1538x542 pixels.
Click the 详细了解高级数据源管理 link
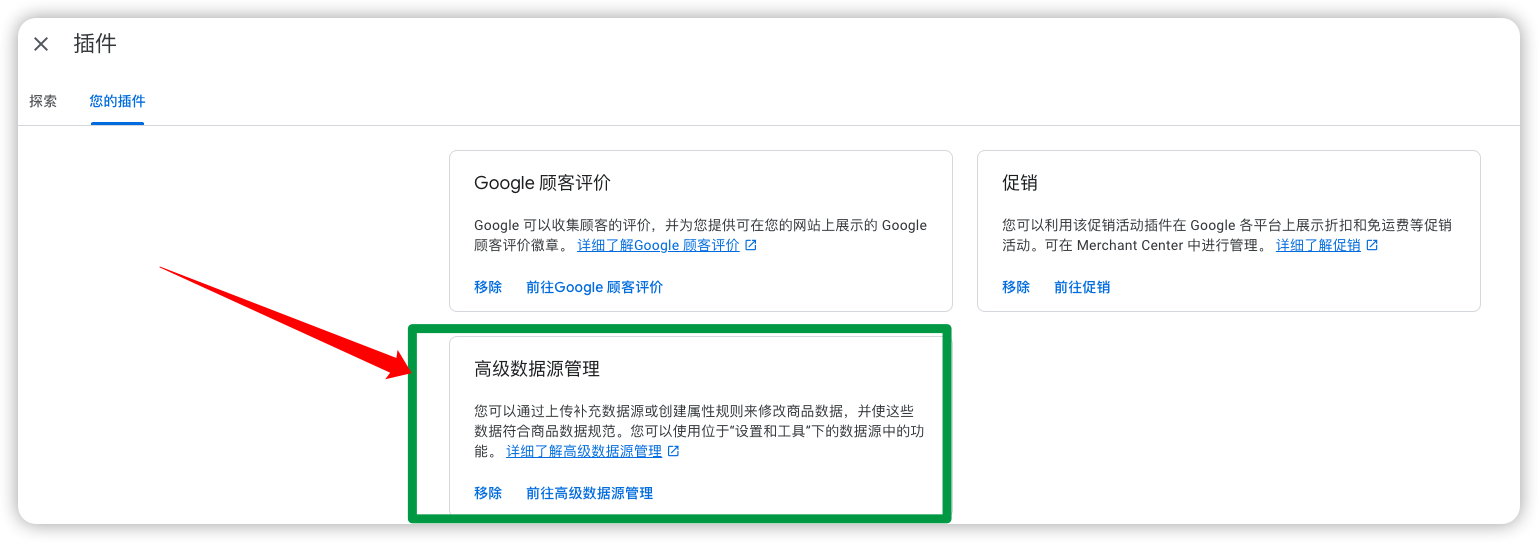[x=584, y=451]
